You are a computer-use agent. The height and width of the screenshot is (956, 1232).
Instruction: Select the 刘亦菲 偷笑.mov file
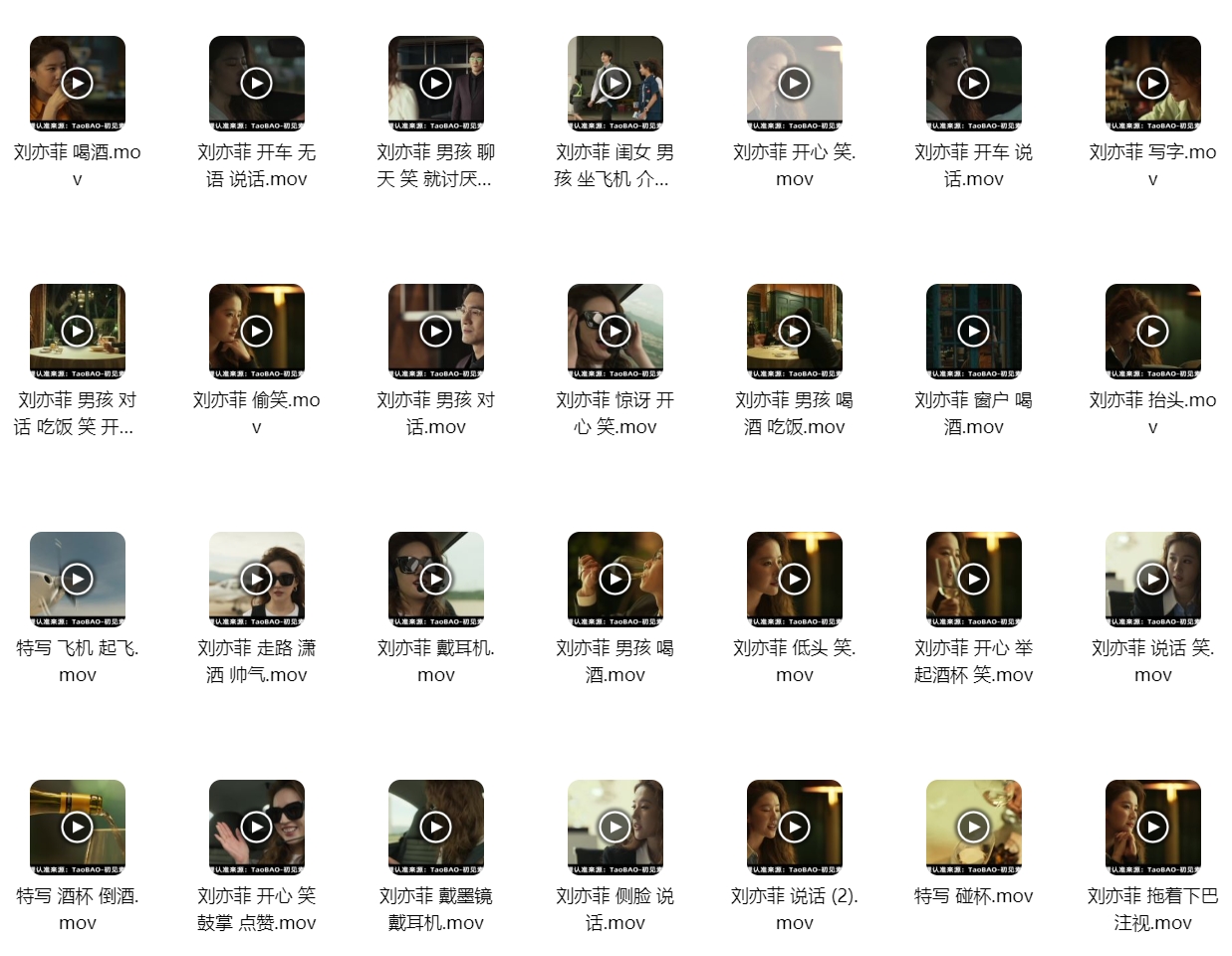[x=257, y=332]
